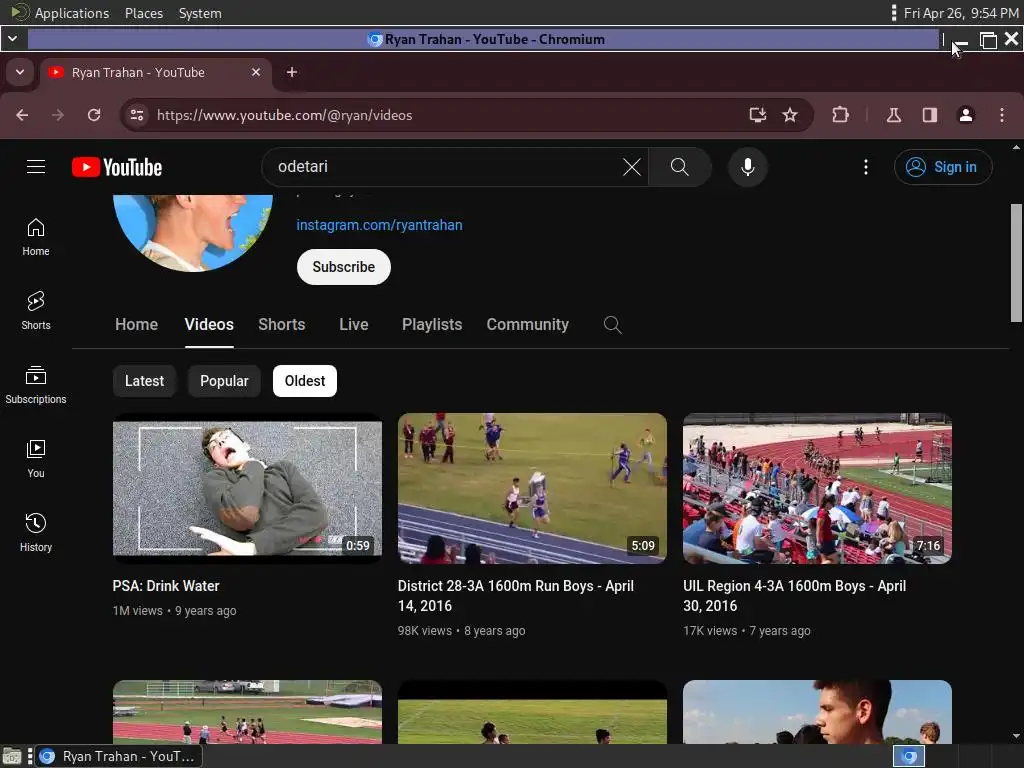
Task: Switch to the channel Shorts tab
Action: tap(281, 325)
